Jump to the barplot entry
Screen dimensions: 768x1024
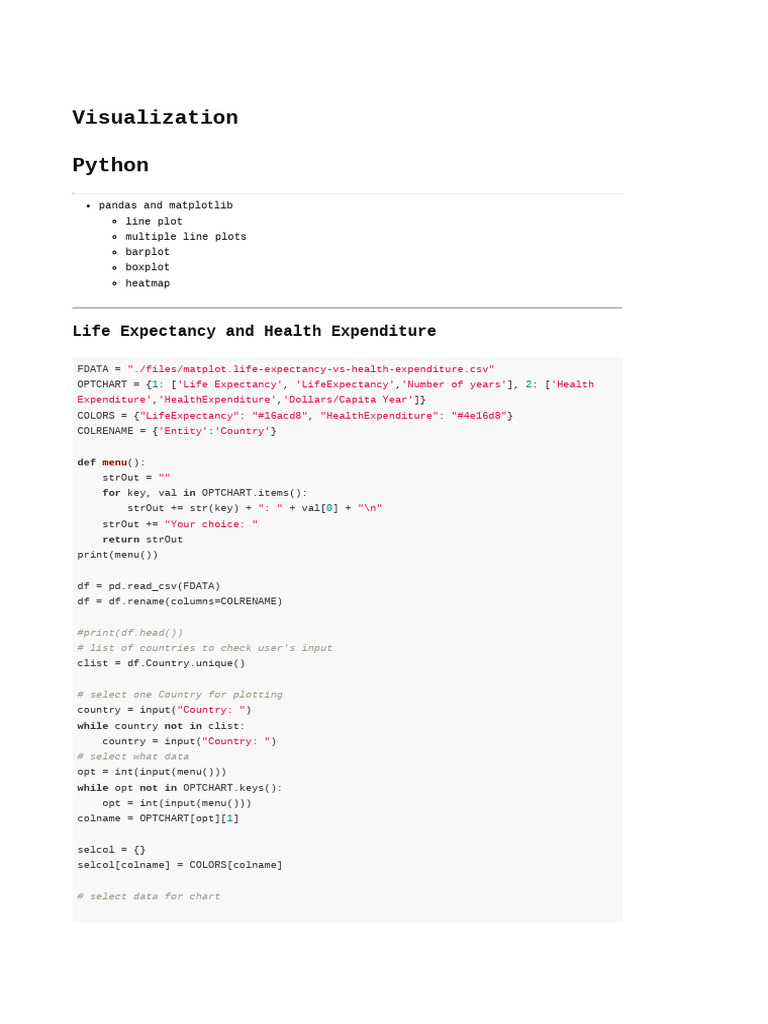[147, 252]
